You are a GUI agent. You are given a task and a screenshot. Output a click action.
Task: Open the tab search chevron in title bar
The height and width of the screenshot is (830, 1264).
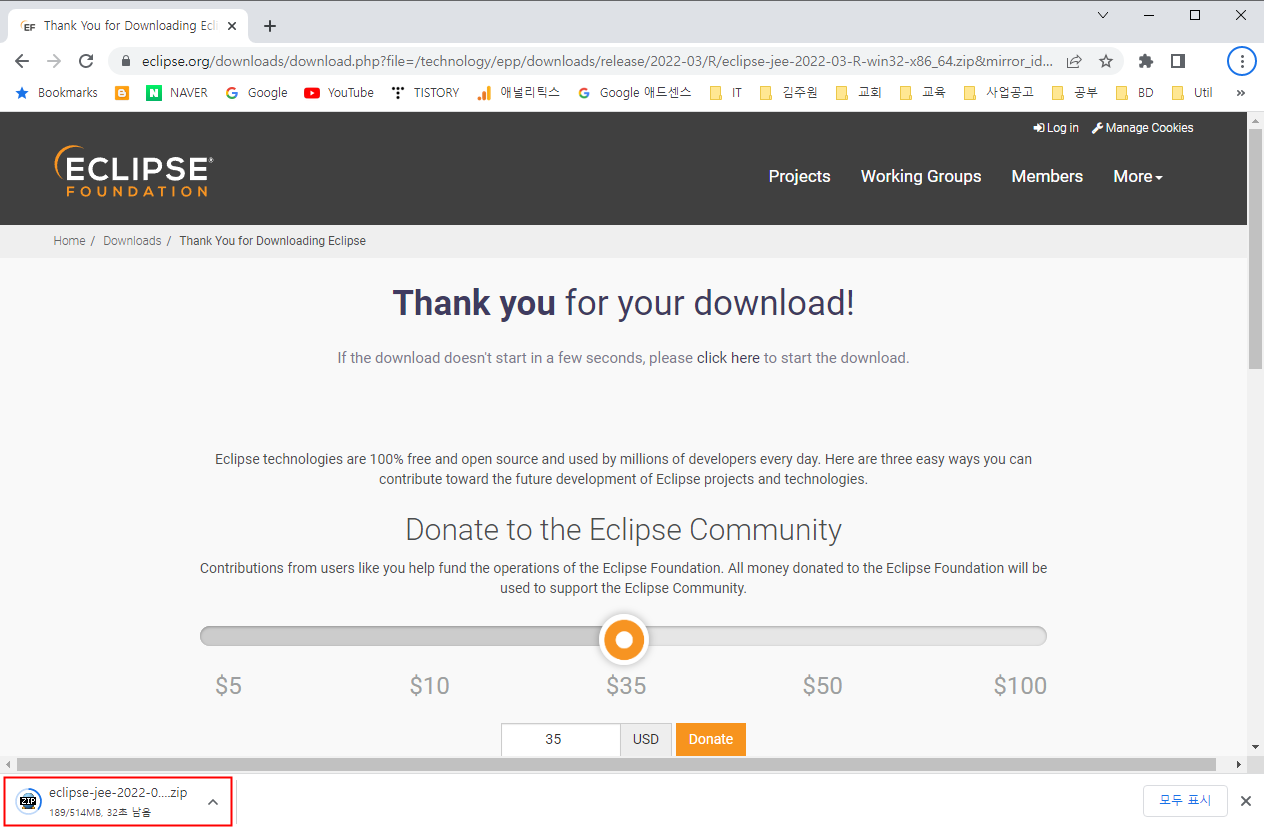click(x=1103, y=15)
